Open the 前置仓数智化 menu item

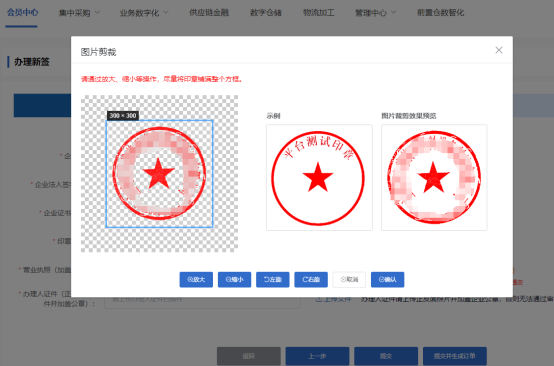(441, 13)
